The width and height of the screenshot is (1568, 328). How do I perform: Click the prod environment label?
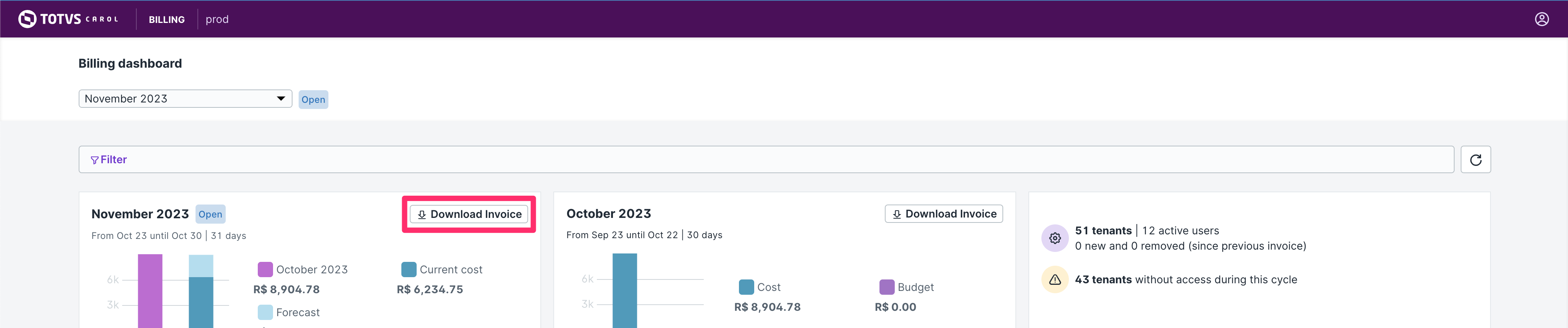pos(217,19)
